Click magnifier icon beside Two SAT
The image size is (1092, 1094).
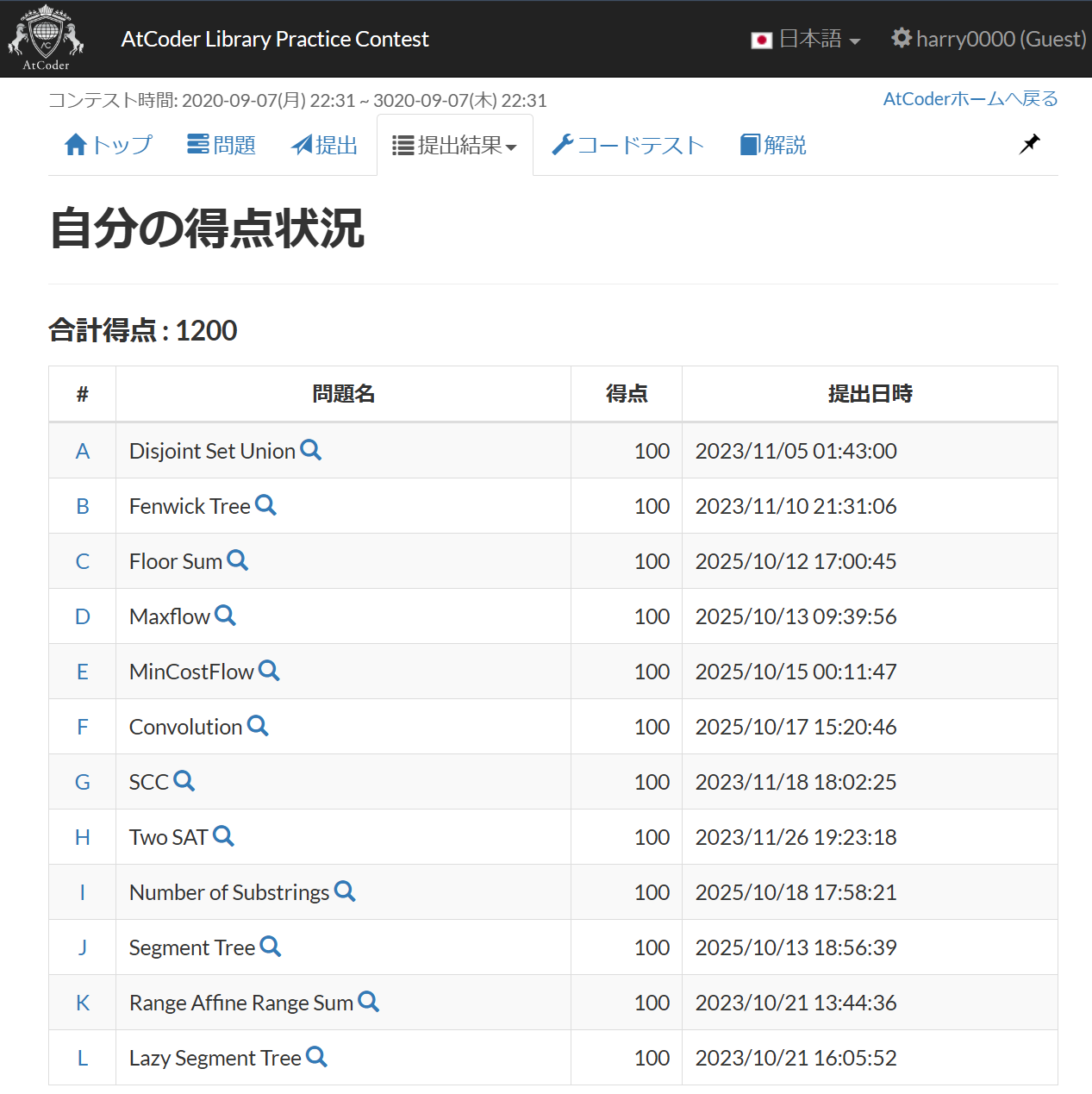(x=223, y=836)
